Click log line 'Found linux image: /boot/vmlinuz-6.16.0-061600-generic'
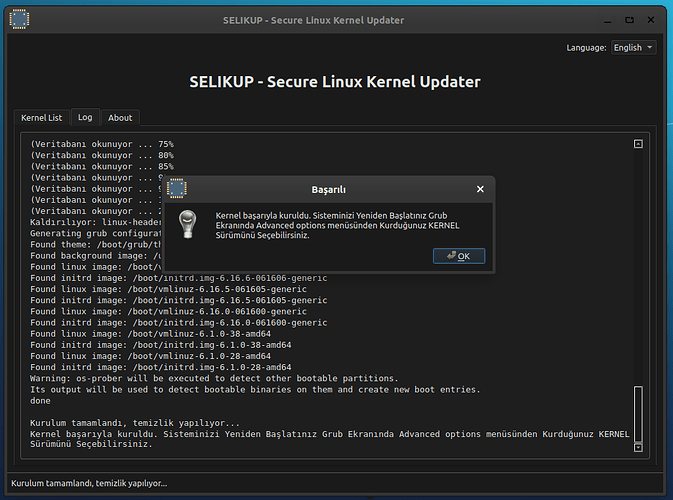The height and width of the screenshot is (500, 673). click(168, 312)
